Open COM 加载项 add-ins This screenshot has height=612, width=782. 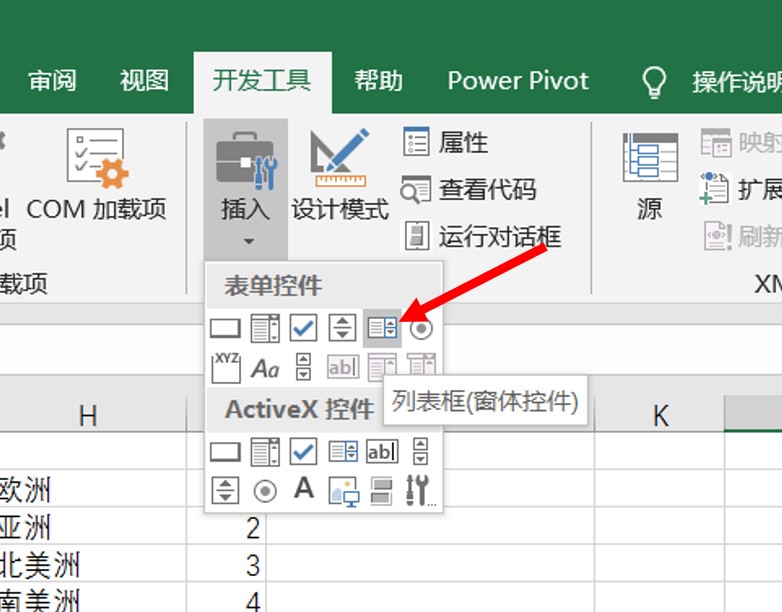(96, 175)
